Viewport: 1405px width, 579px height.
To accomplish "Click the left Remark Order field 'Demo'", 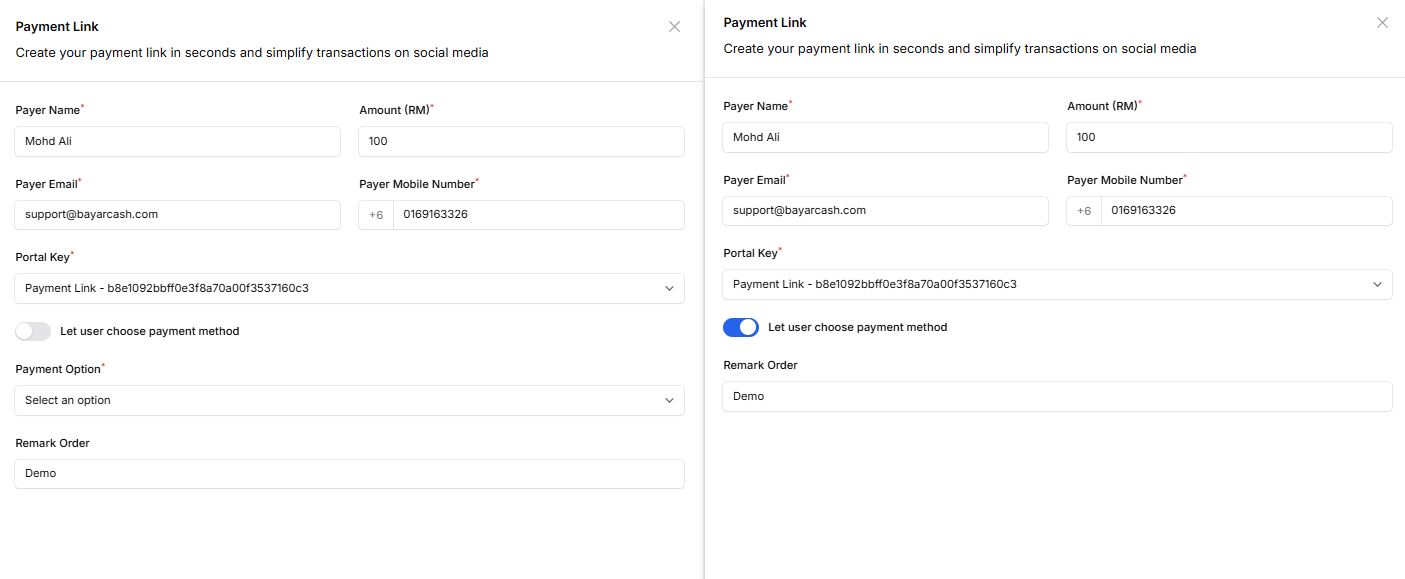I will pyautogui.click(x=350, y=473).
